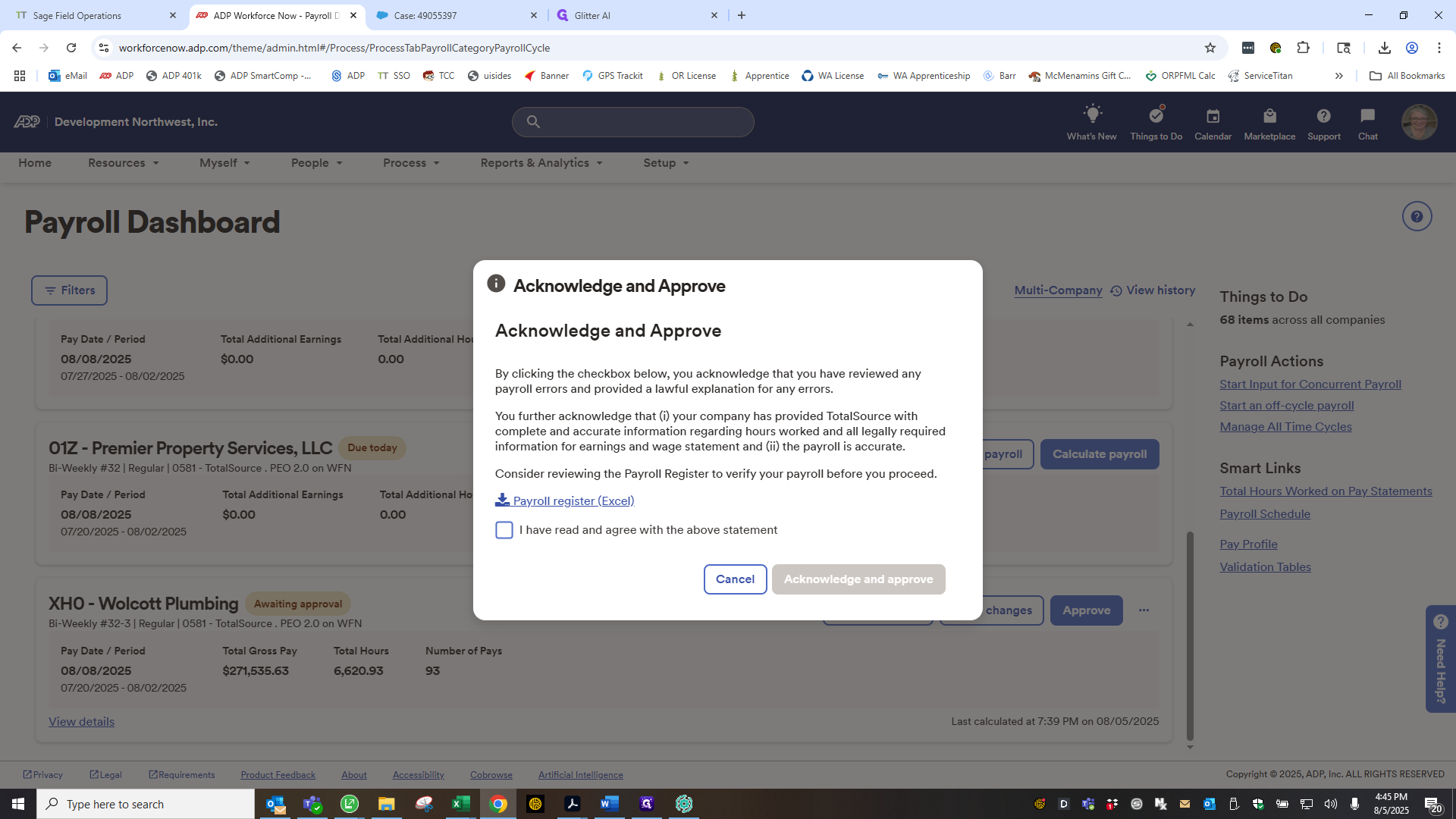Open the eMail bookmark

tap(67, 76)
